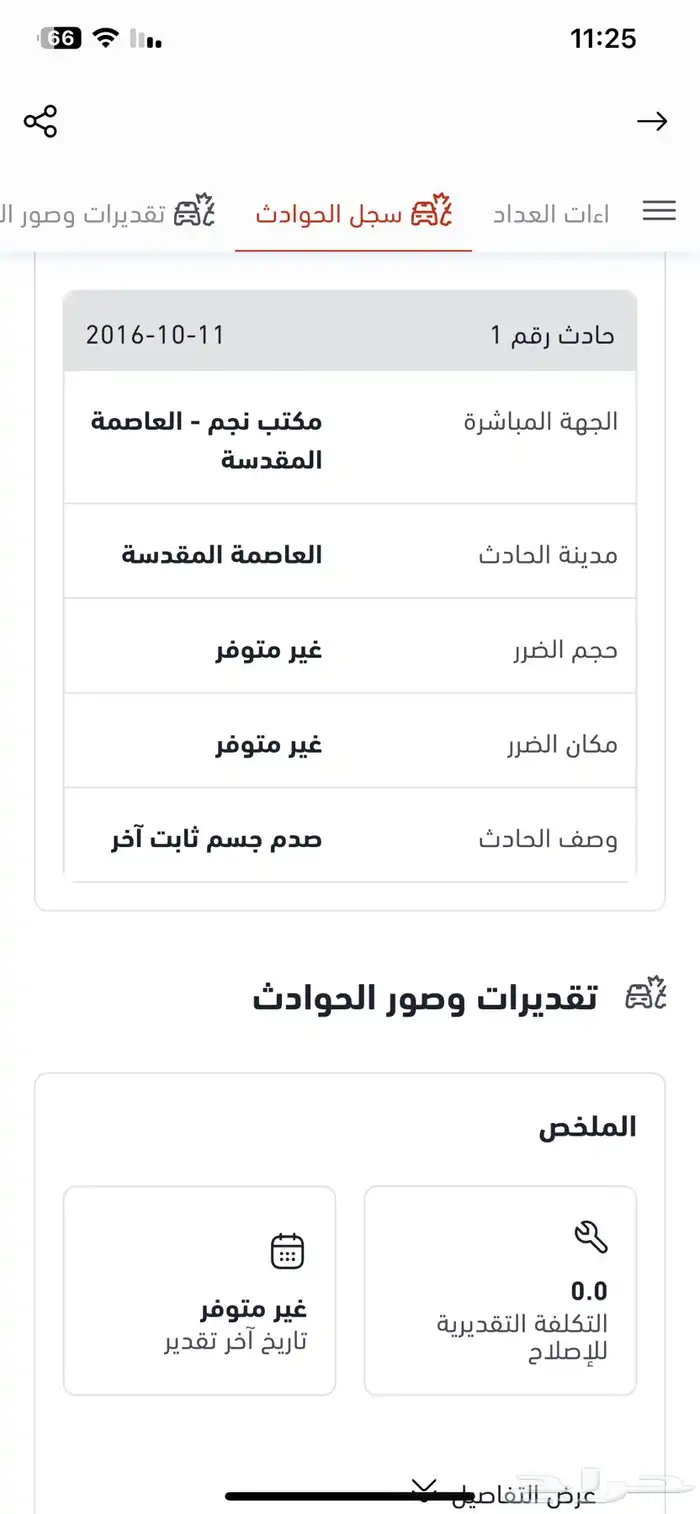Screen dimensions: 700x1514
Task: Tap the الجهة المباشرة row
Action: point(350,439)
